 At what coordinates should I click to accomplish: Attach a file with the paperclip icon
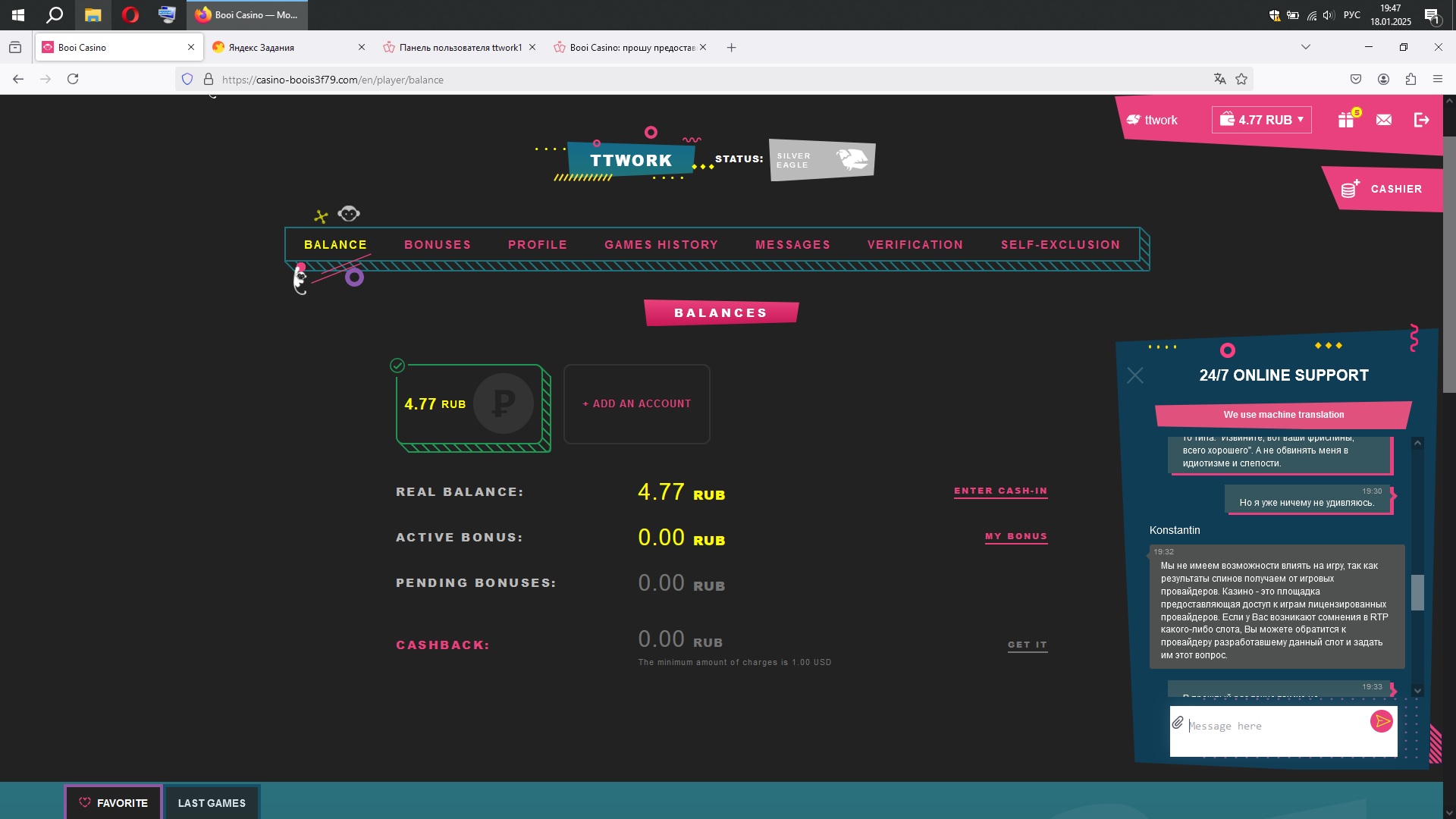pos(1178,723)
